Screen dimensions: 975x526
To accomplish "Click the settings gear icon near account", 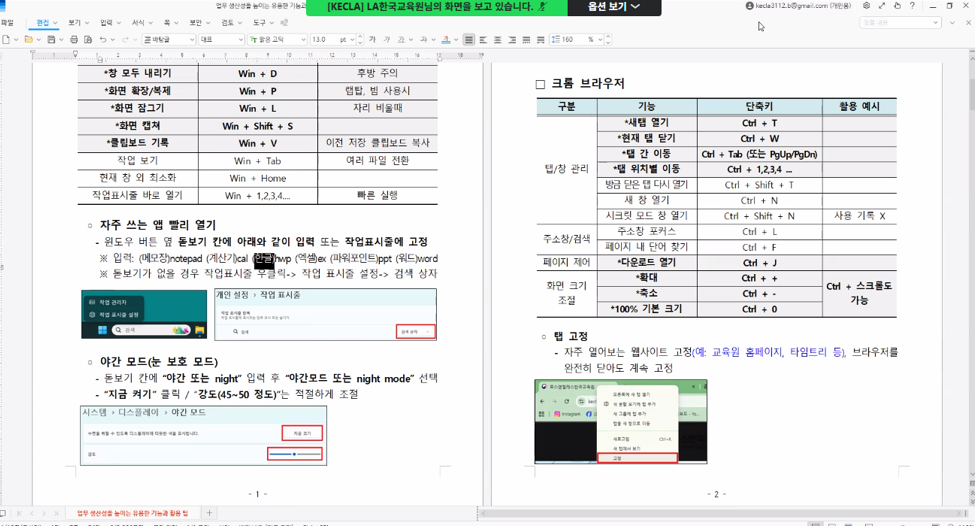I will click(x=867, y=6).
